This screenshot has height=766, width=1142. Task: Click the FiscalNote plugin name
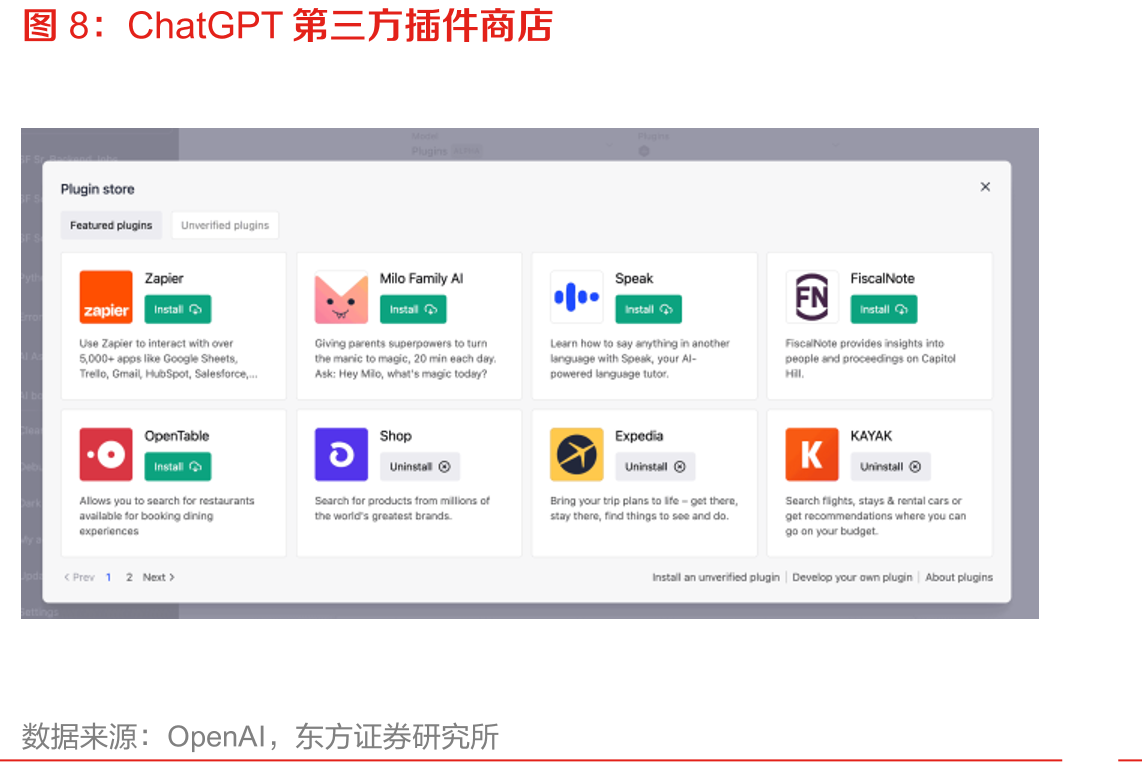click(882, 279)
